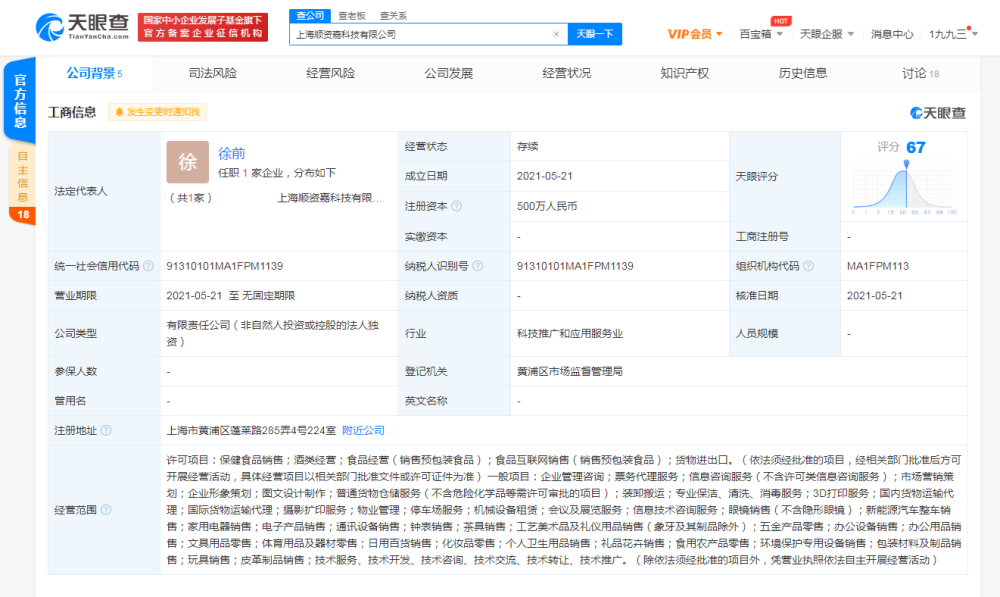Open the VIP会员 dropdown
Image resolution: width=1000 pixels, height=597 pixels.
(695, 34)
